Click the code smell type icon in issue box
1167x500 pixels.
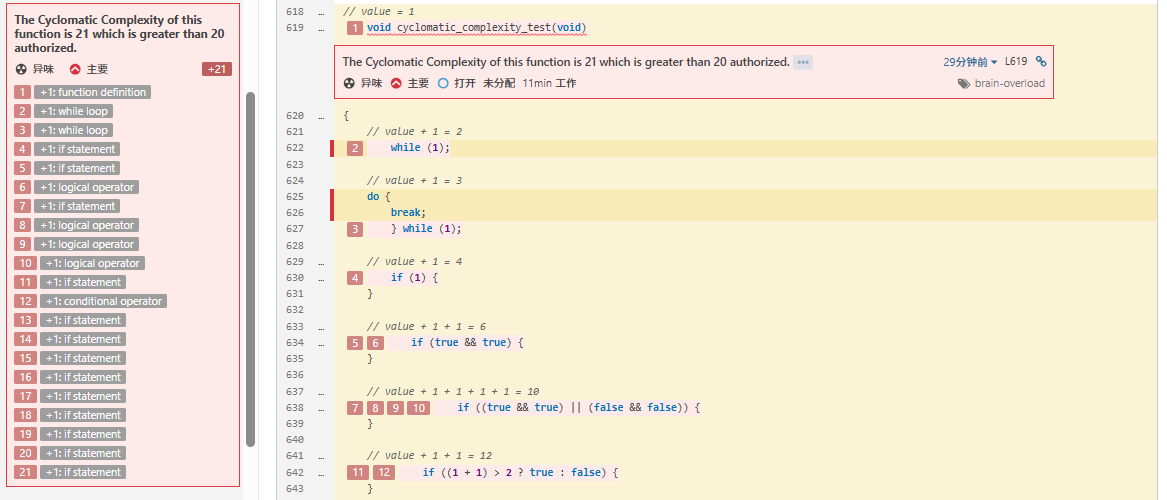point(348,83)
